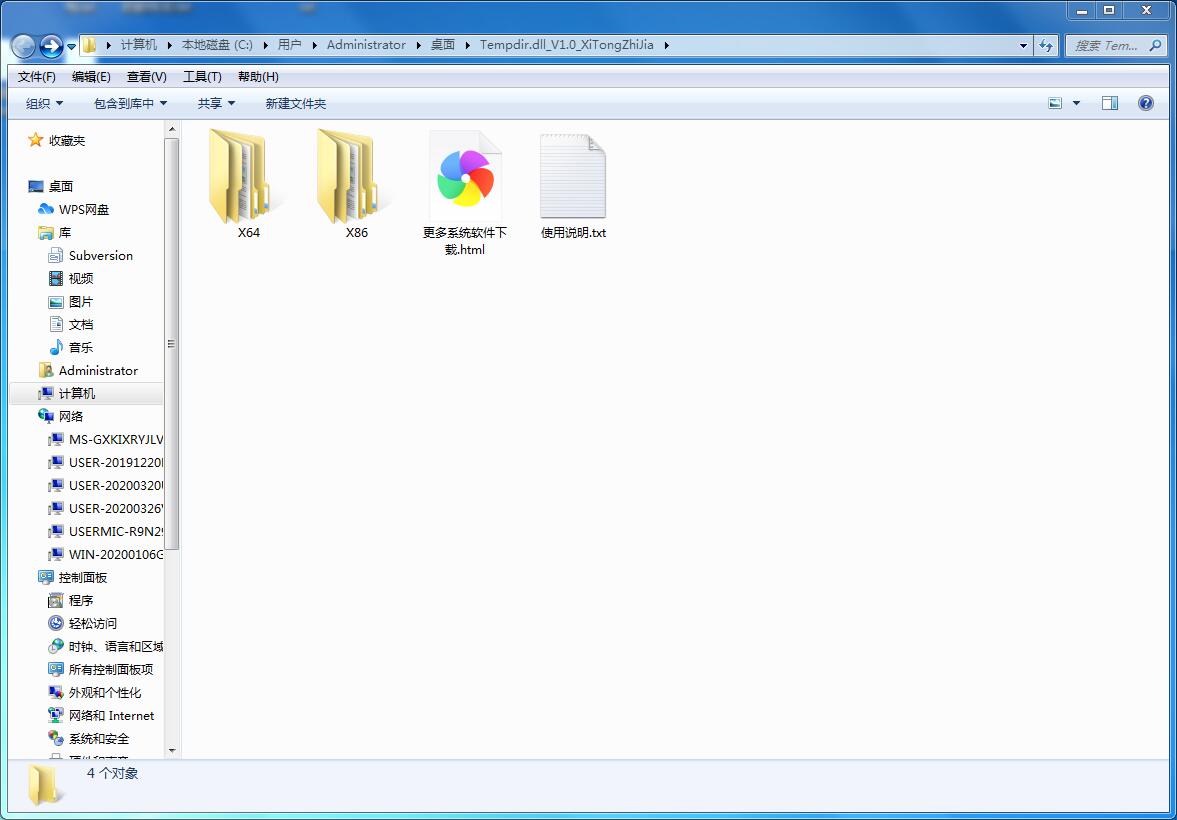Image resolution: width=1177 pixels, height=820 pixels.
Task: Open the view options dropdown arrow
Action: click(1076, 103)
